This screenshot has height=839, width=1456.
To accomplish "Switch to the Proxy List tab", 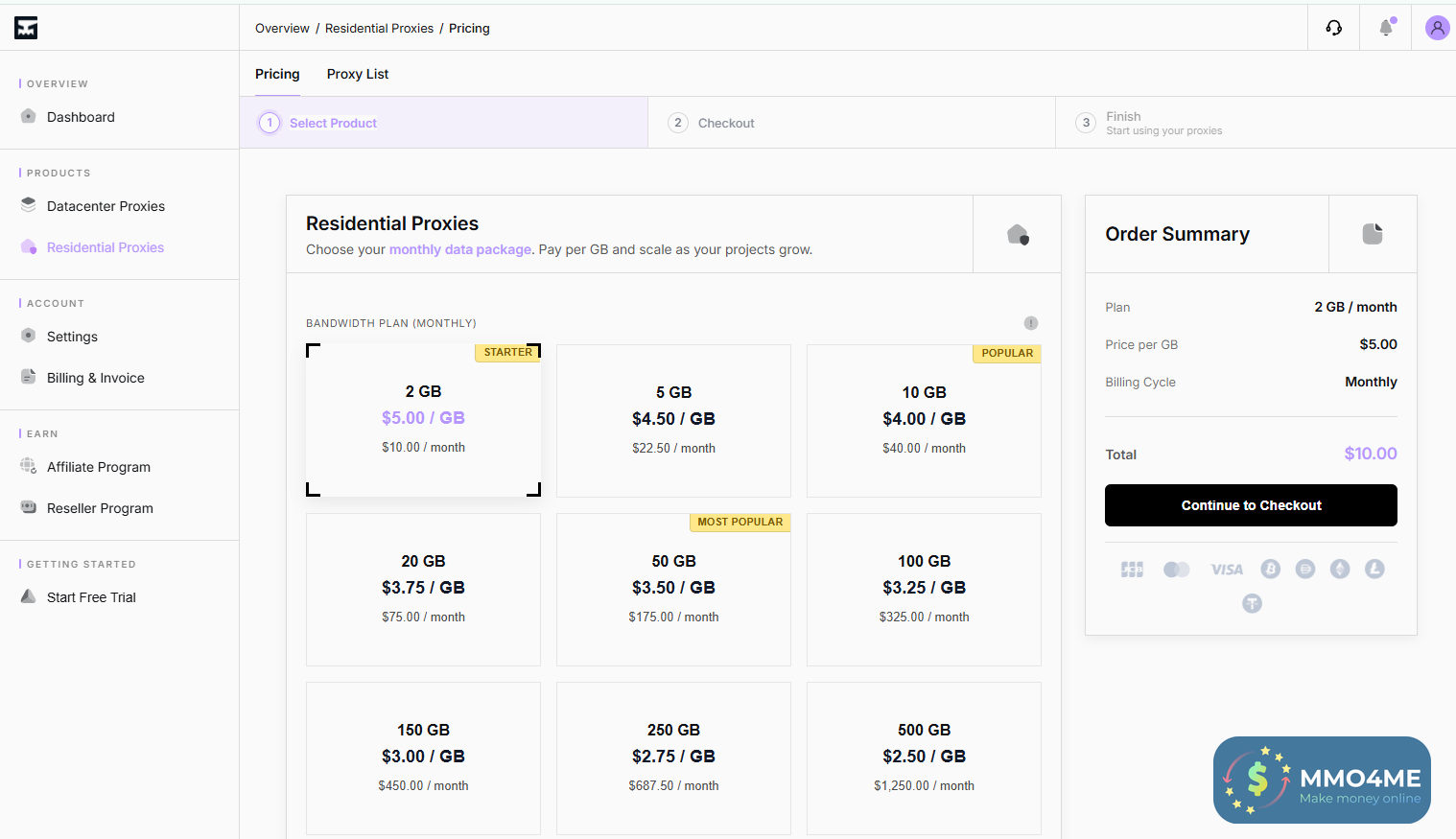I will point(358,74).
